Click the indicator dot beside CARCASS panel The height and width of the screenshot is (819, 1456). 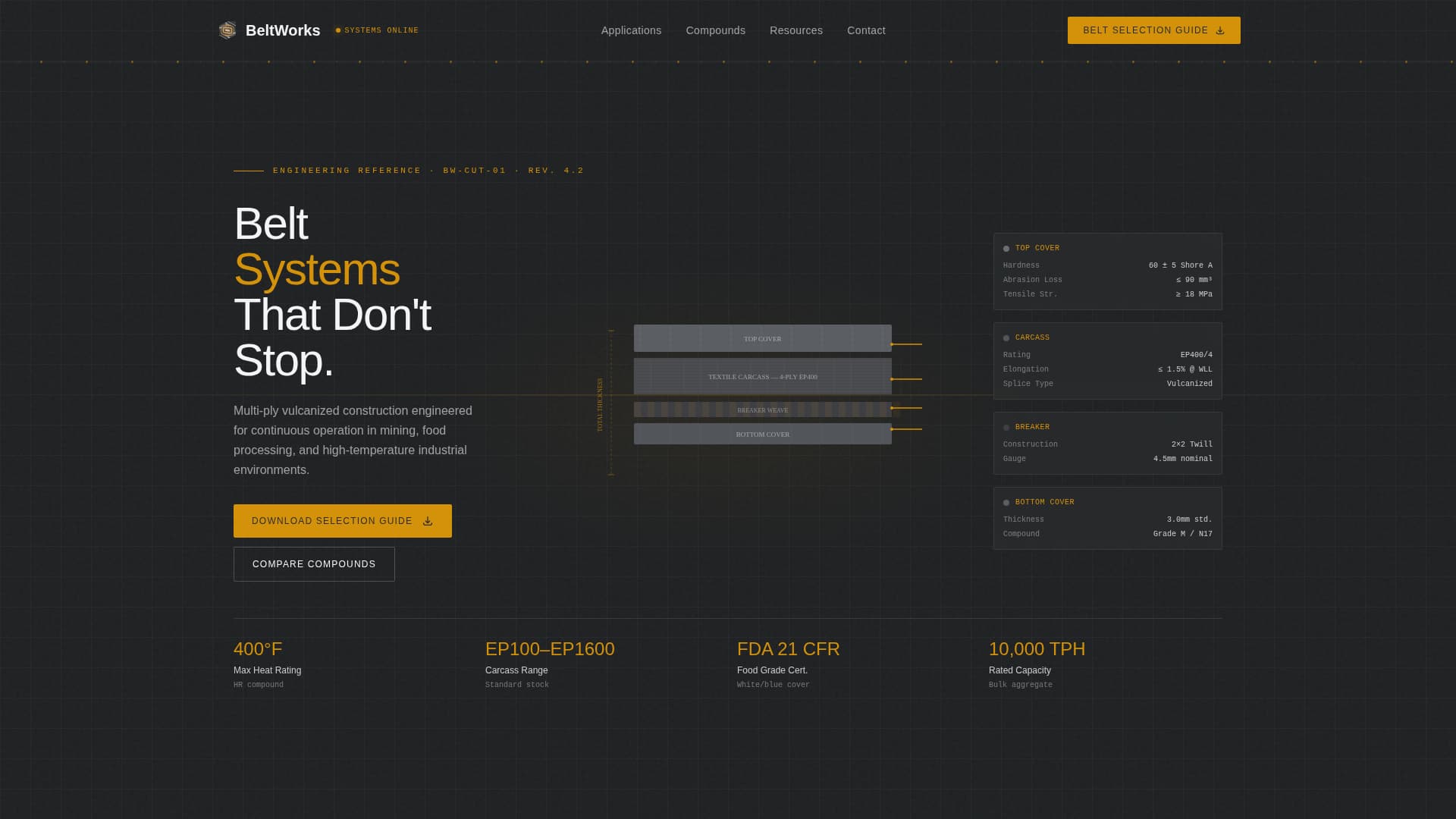click(x=1006, y=337)
